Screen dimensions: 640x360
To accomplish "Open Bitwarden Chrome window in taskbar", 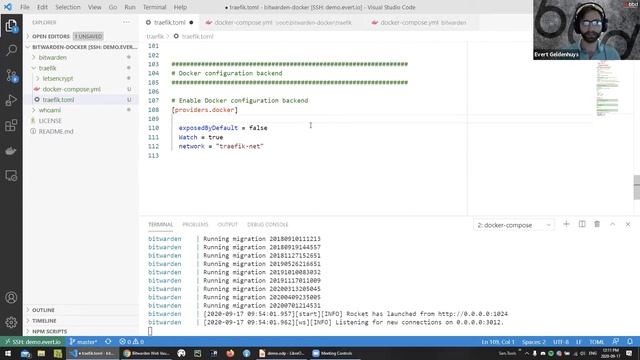I will 147,353.
